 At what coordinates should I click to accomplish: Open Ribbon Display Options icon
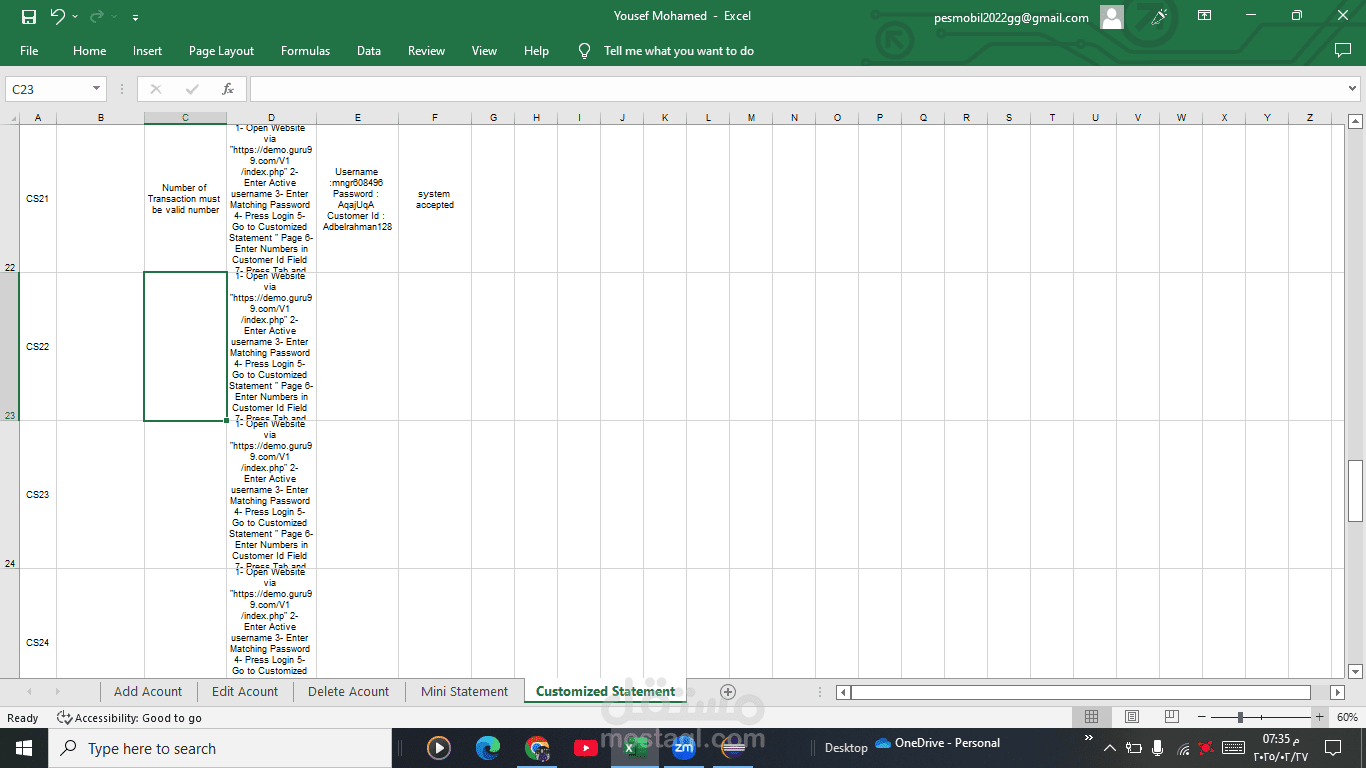[x=1205, y=16]
